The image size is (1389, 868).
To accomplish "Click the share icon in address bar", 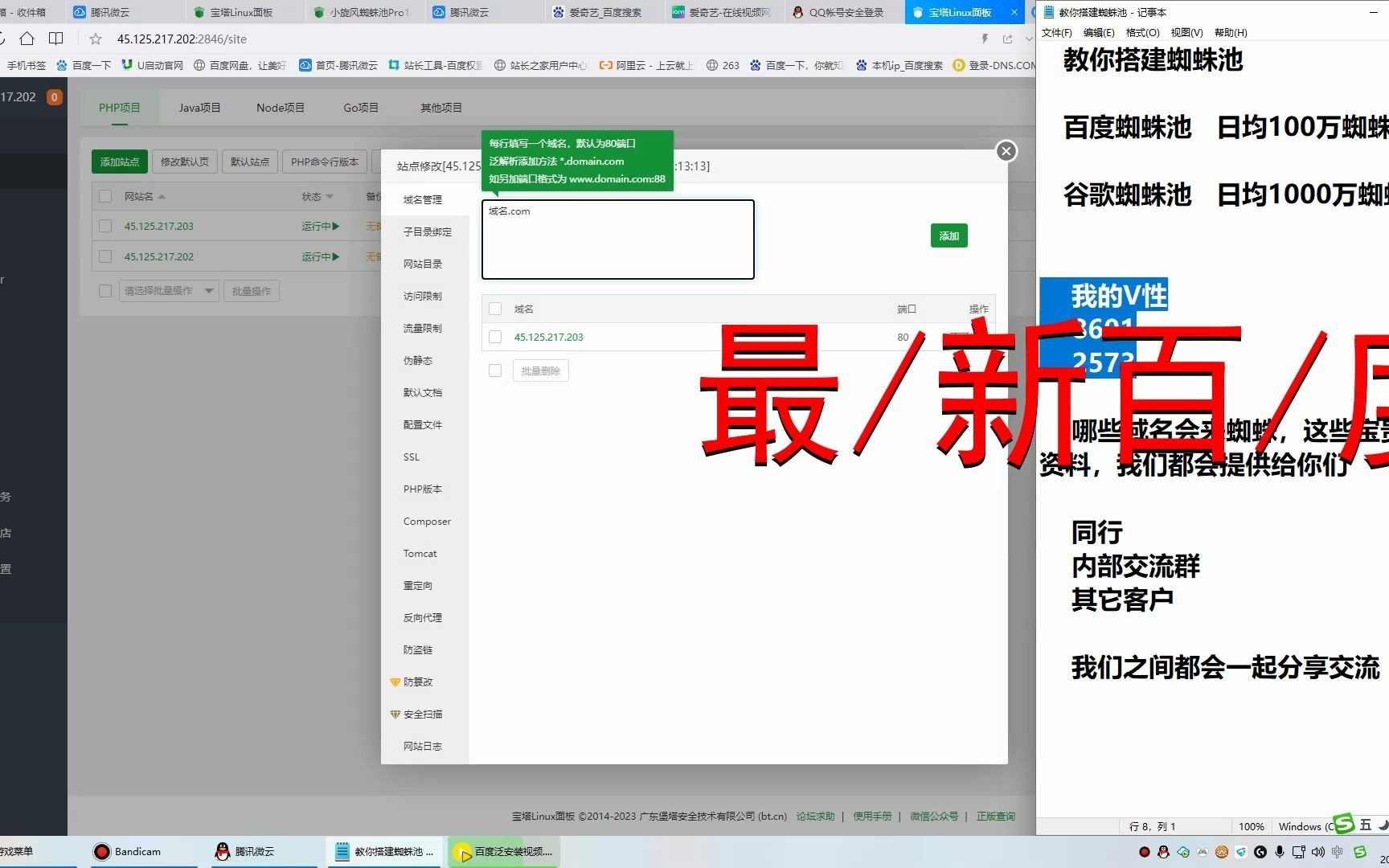I will click(1007, 39).
